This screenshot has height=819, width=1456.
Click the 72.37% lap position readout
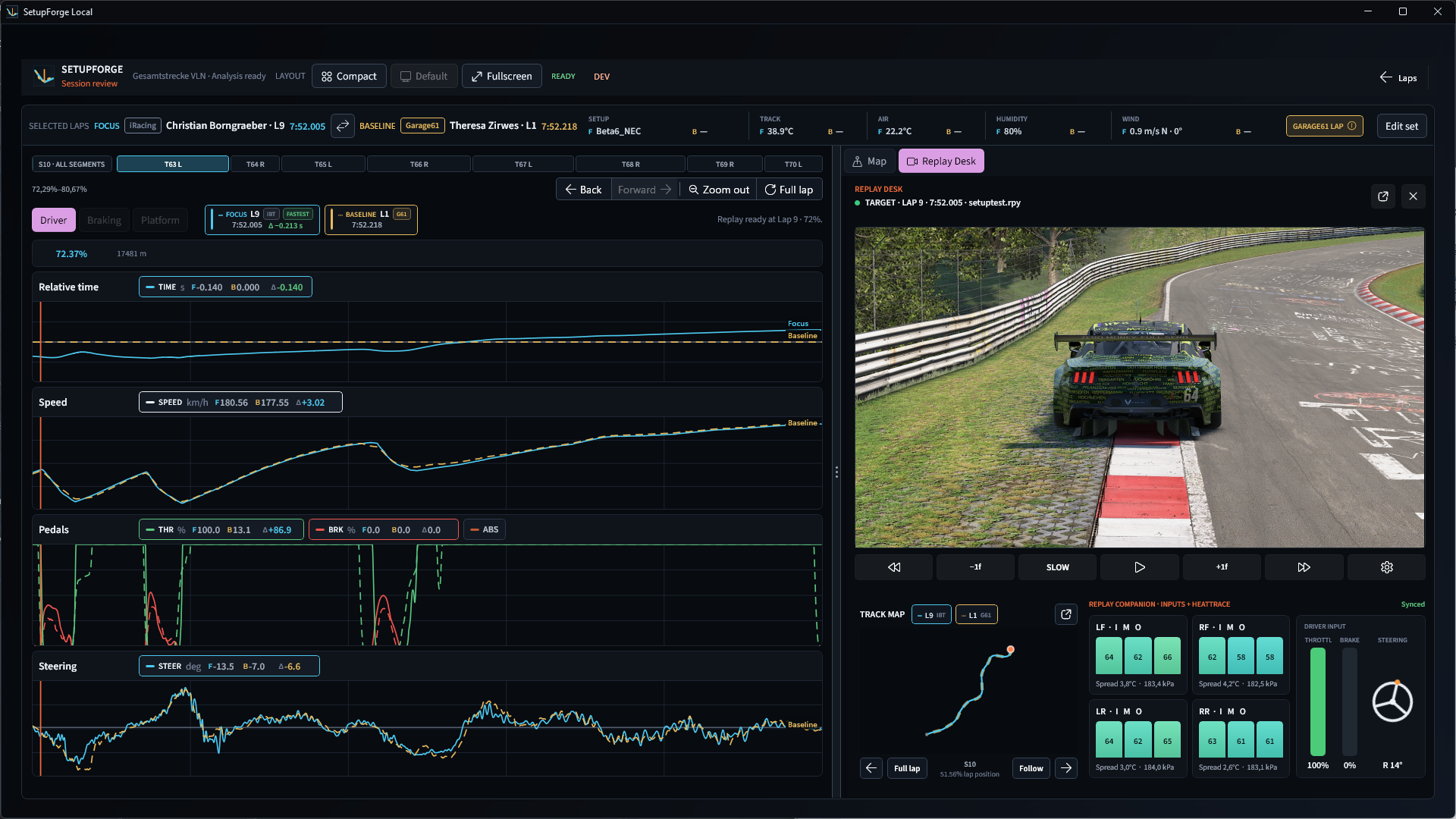71,254
